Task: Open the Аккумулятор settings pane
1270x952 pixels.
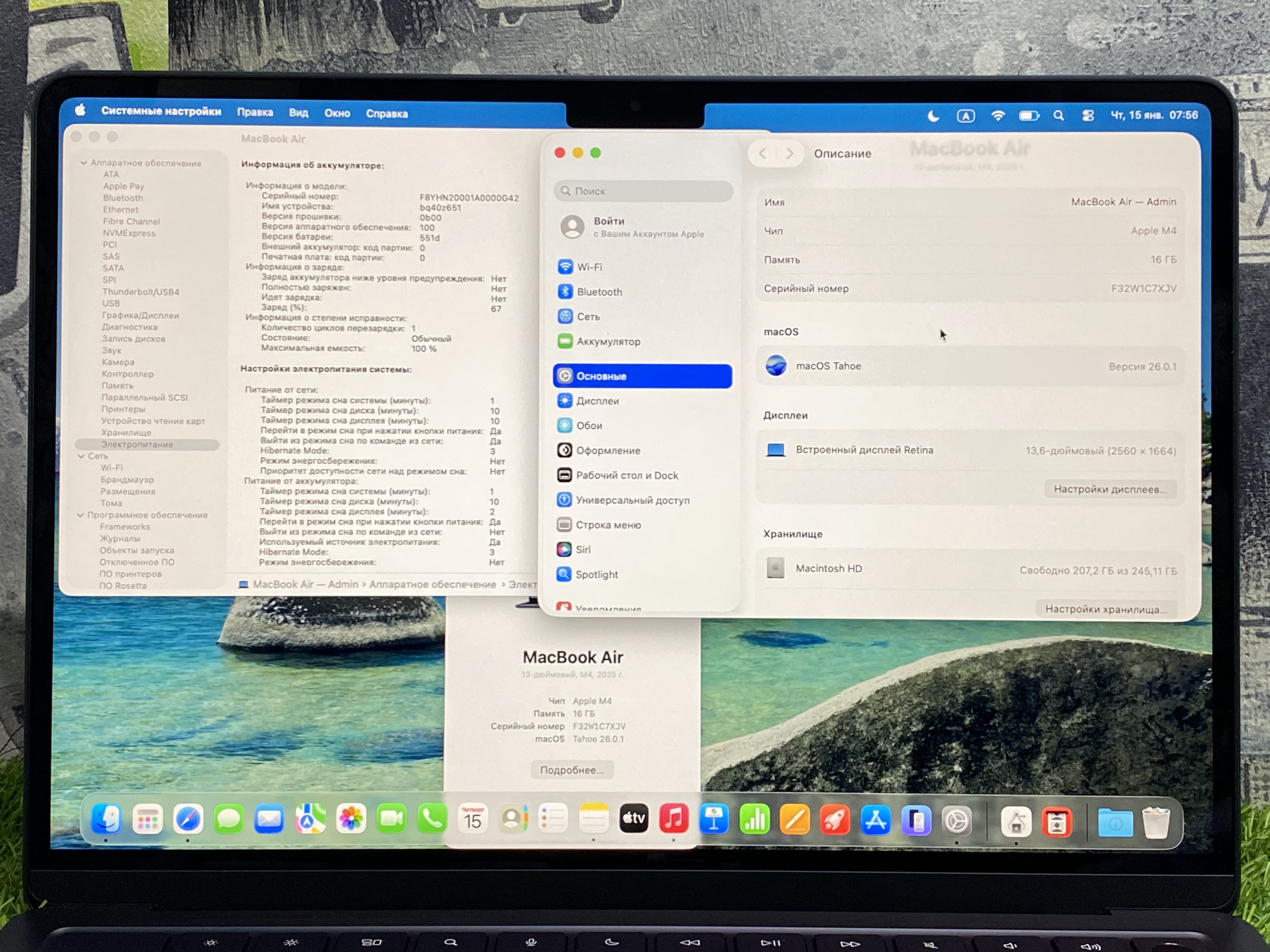Action: click(x=608, y=342)
